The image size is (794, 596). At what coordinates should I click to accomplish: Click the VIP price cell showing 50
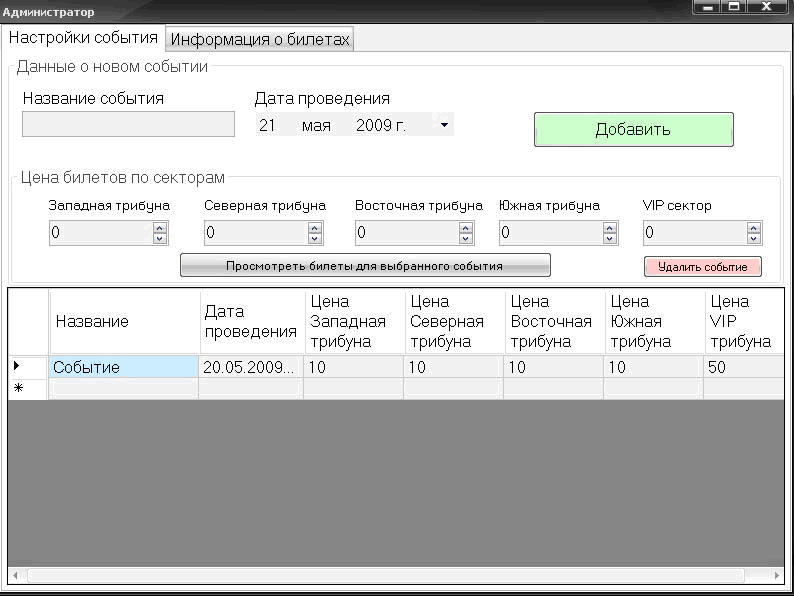point(742,367)
